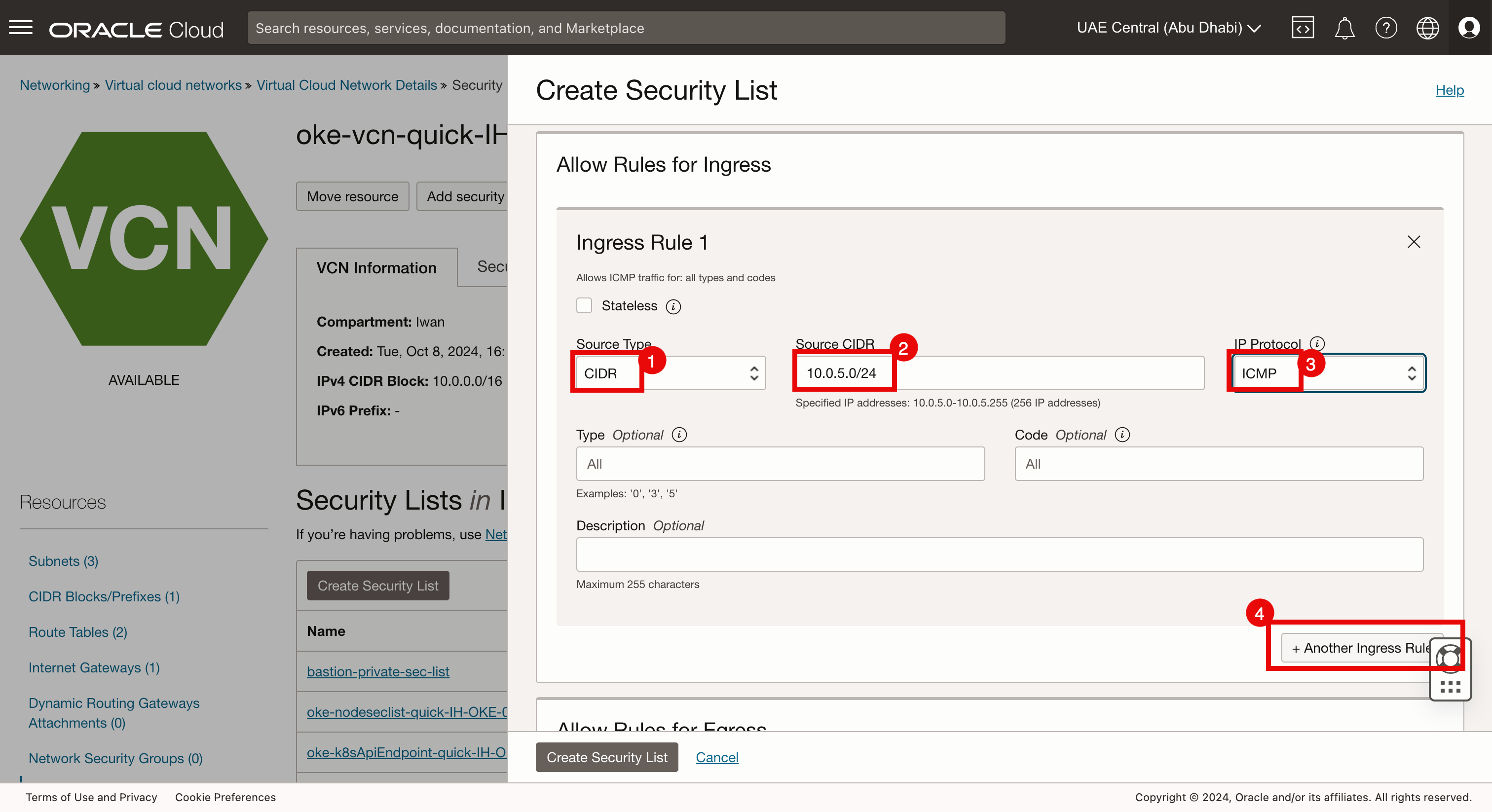Open the user profile avatar

[1469, 27]
